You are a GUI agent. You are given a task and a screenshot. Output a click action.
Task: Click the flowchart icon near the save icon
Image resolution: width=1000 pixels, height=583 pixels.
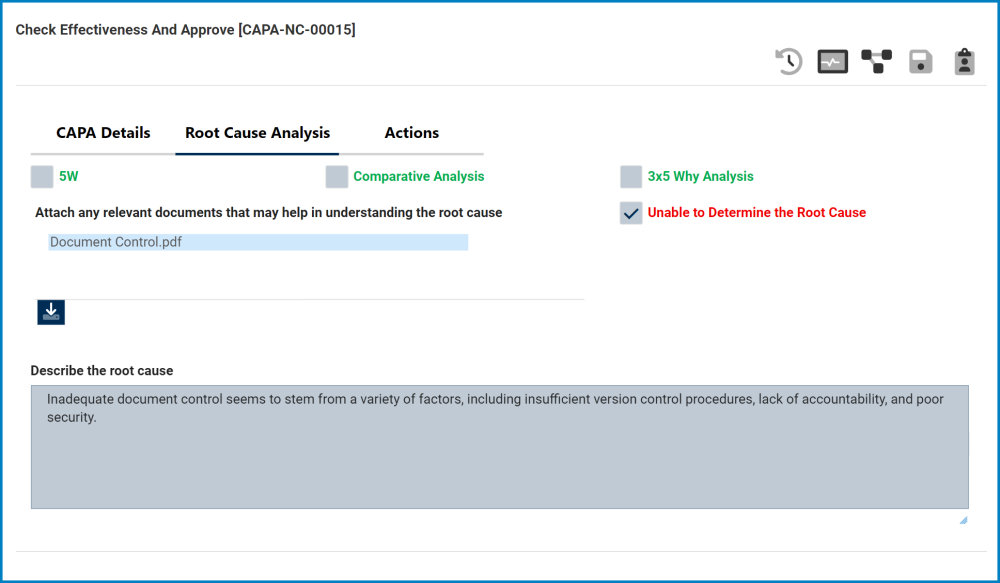[876, 61]
